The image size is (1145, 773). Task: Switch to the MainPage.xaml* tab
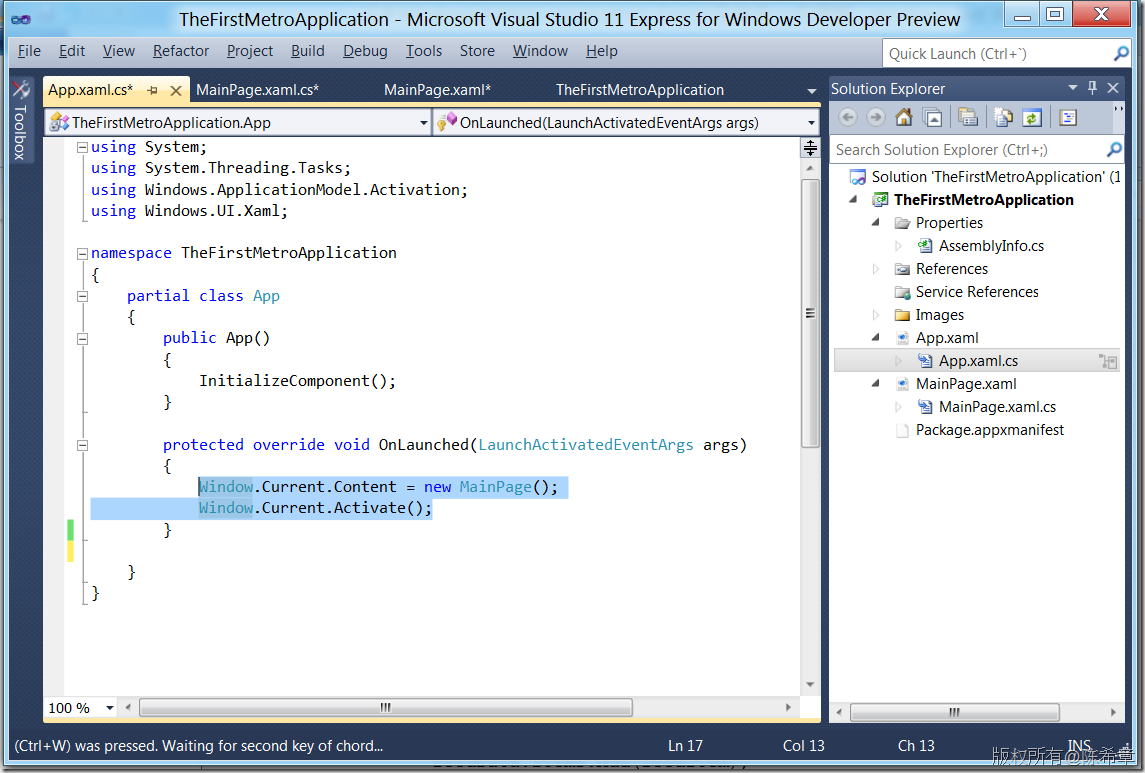(x=437, y=91)
